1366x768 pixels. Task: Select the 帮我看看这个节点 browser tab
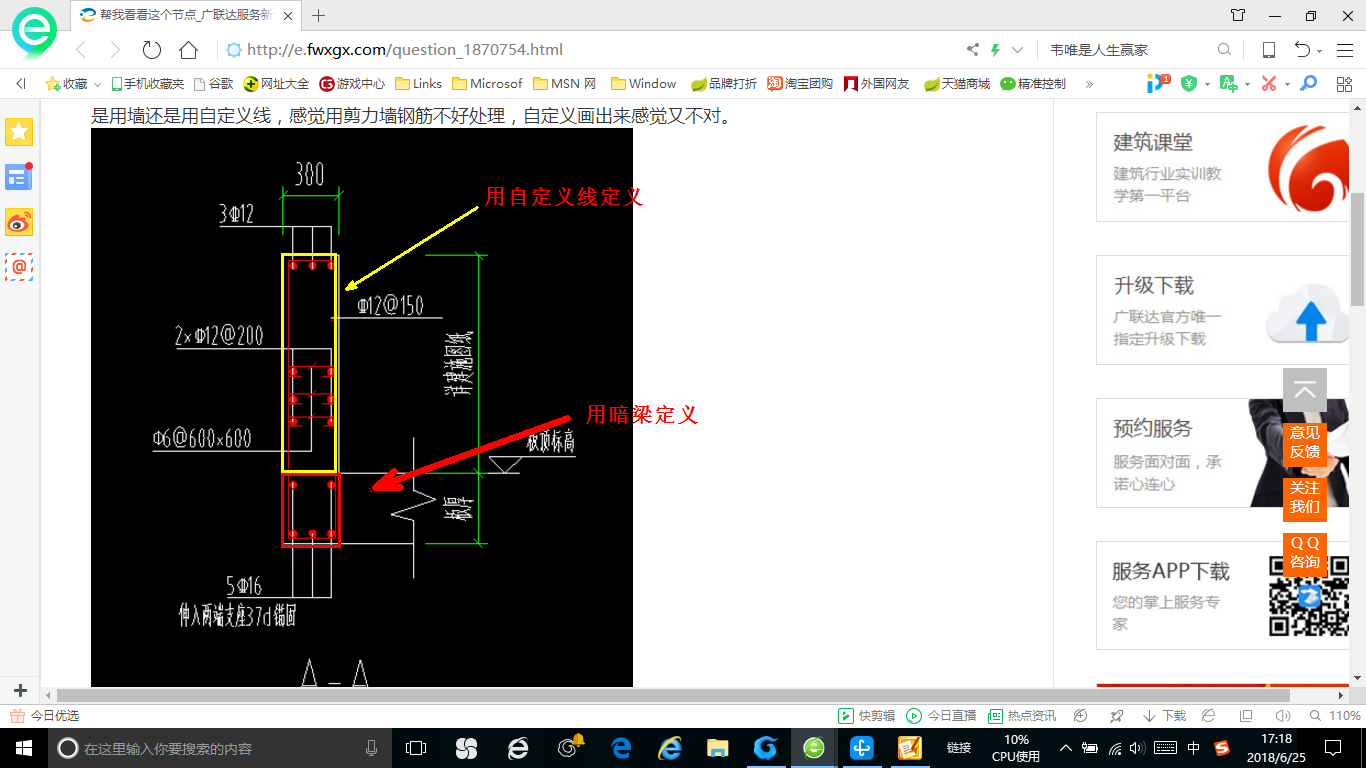click(x=187, y=15)
